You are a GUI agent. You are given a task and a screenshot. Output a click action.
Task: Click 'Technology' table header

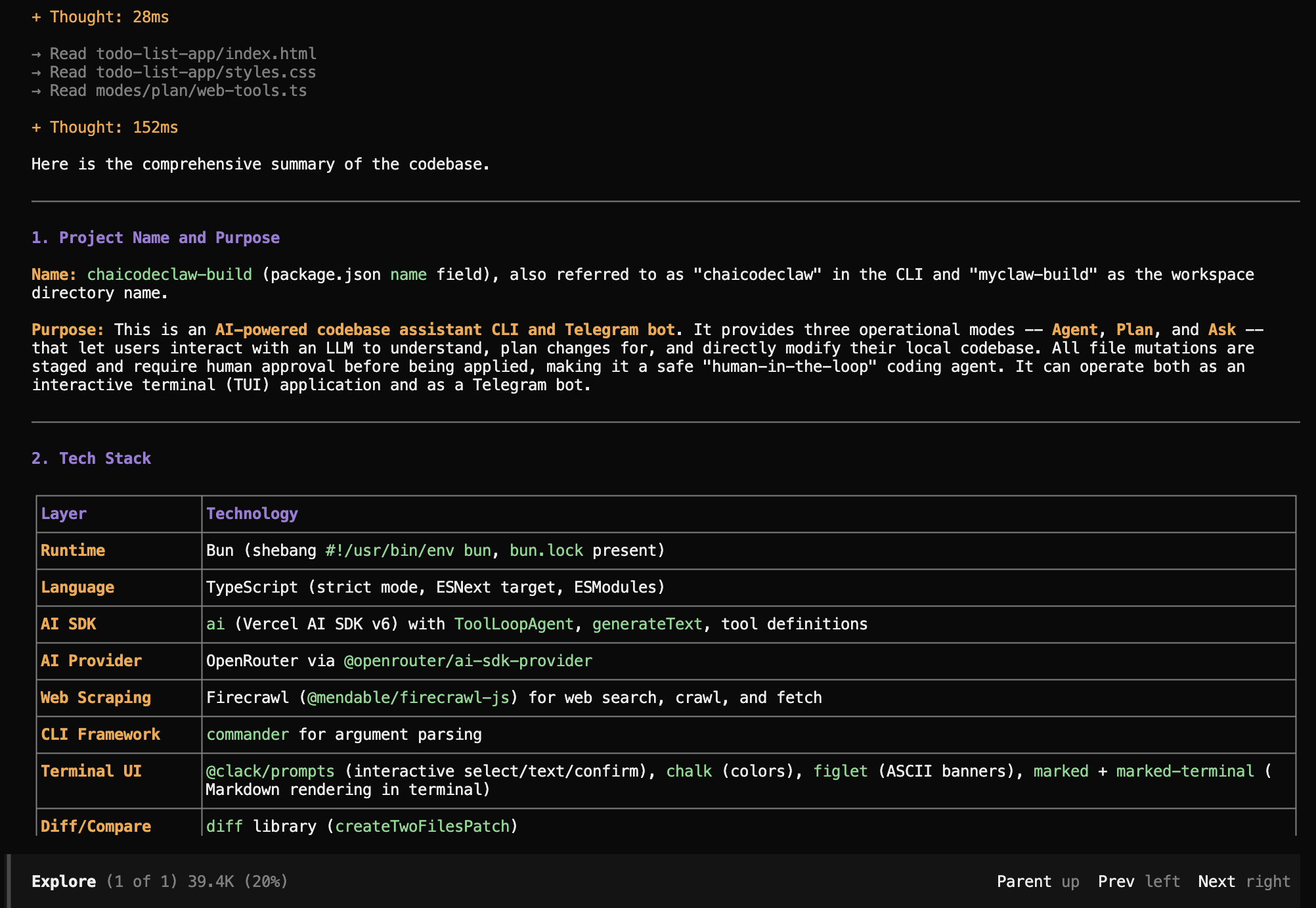pyautogui.click(x=252, y=514)
